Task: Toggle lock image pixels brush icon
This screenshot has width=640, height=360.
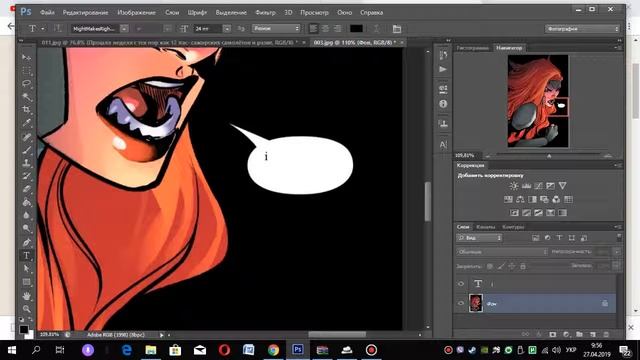Action: [501, 266]
